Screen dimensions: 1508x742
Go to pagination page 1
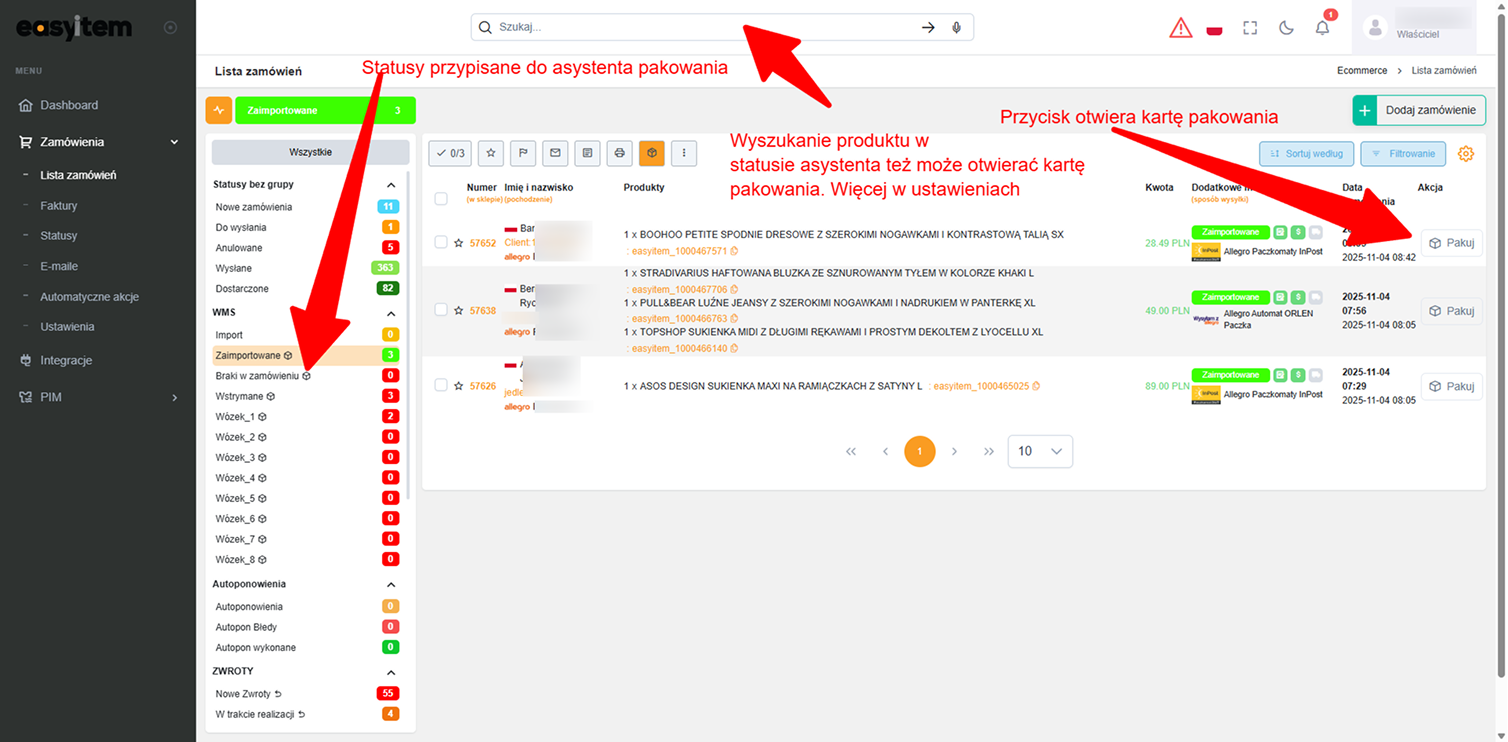(x=920, y=451)
